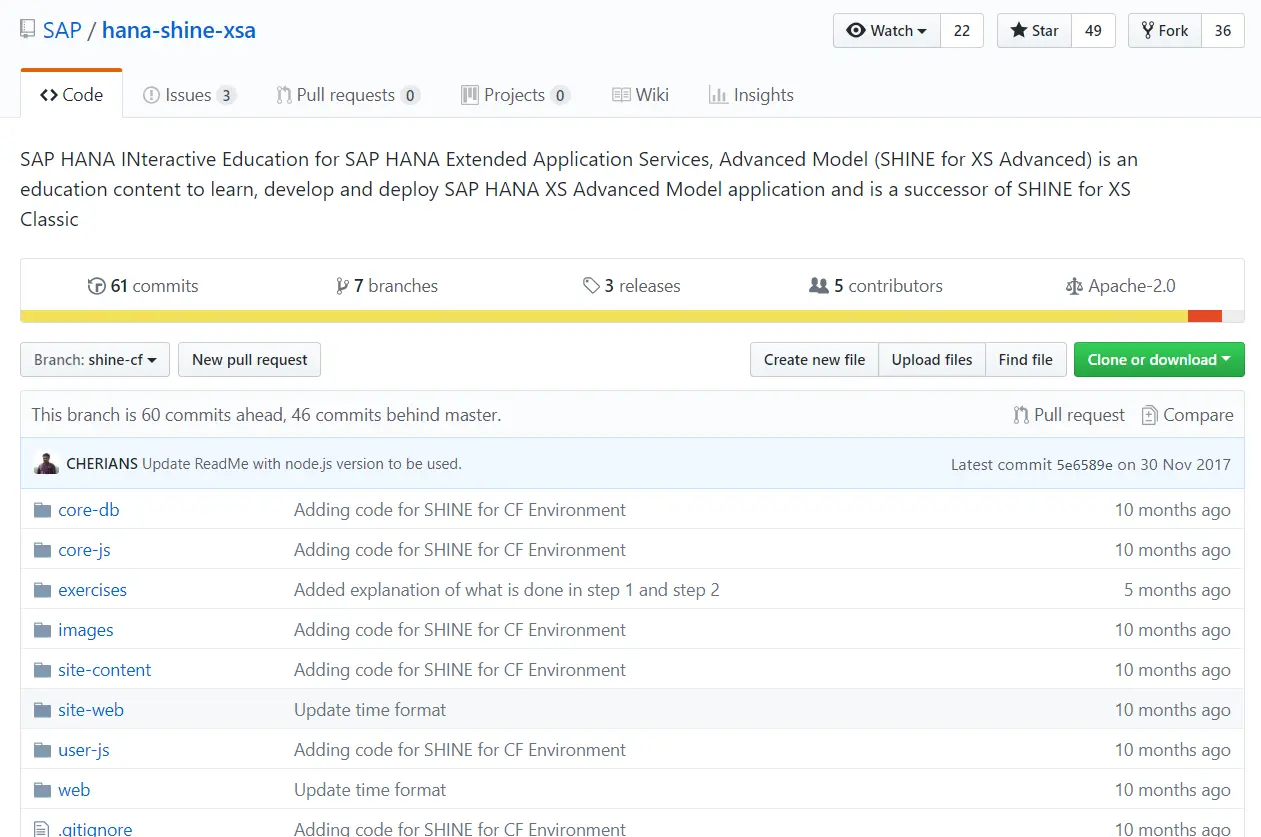Expand the Branch: shine-cf dropdown

tap(95, 360)
